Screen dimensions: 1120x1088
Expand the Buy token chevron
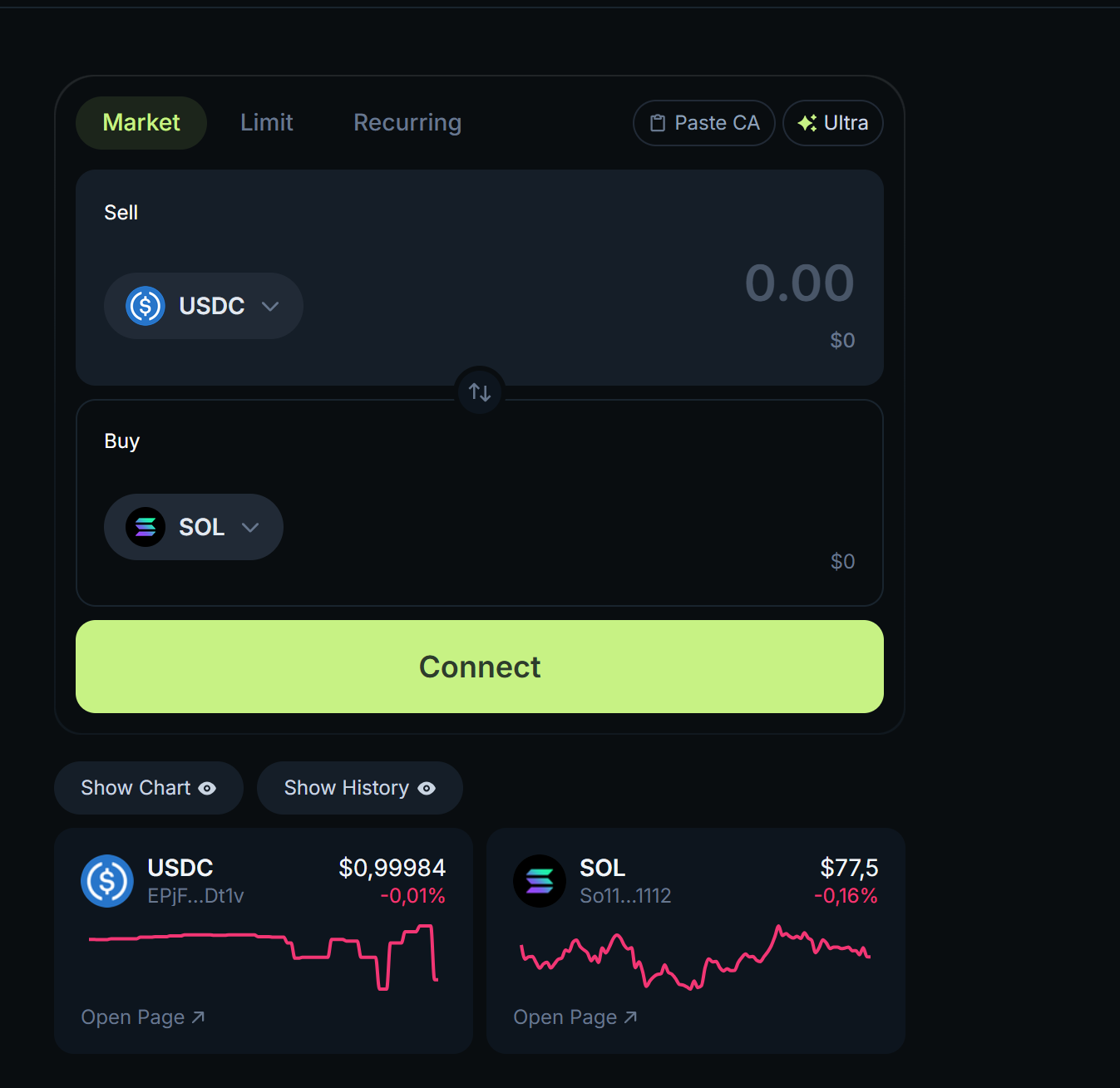click(250, 527)
